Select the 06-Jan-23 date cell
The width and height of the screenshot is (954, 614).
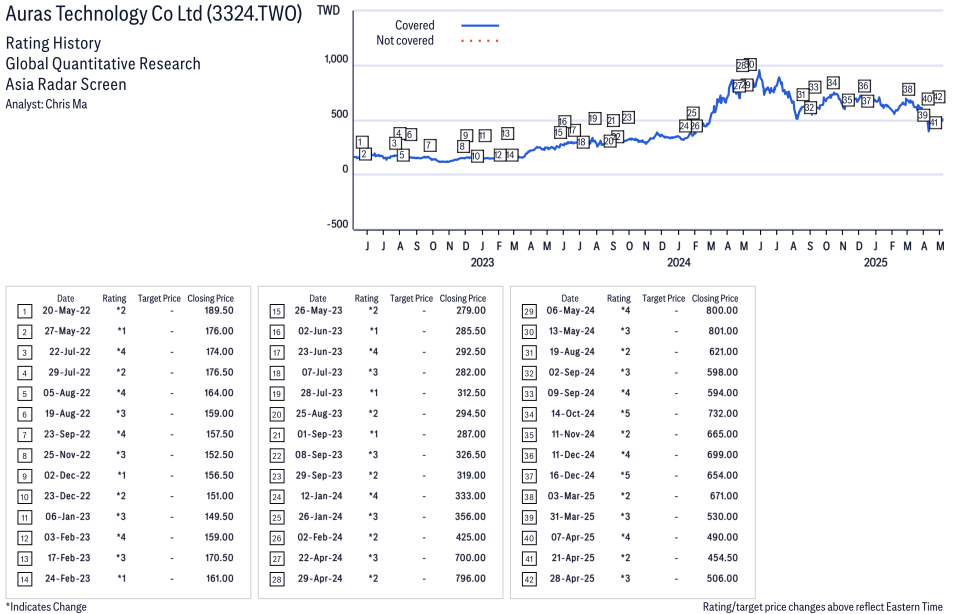coord(68,517)
